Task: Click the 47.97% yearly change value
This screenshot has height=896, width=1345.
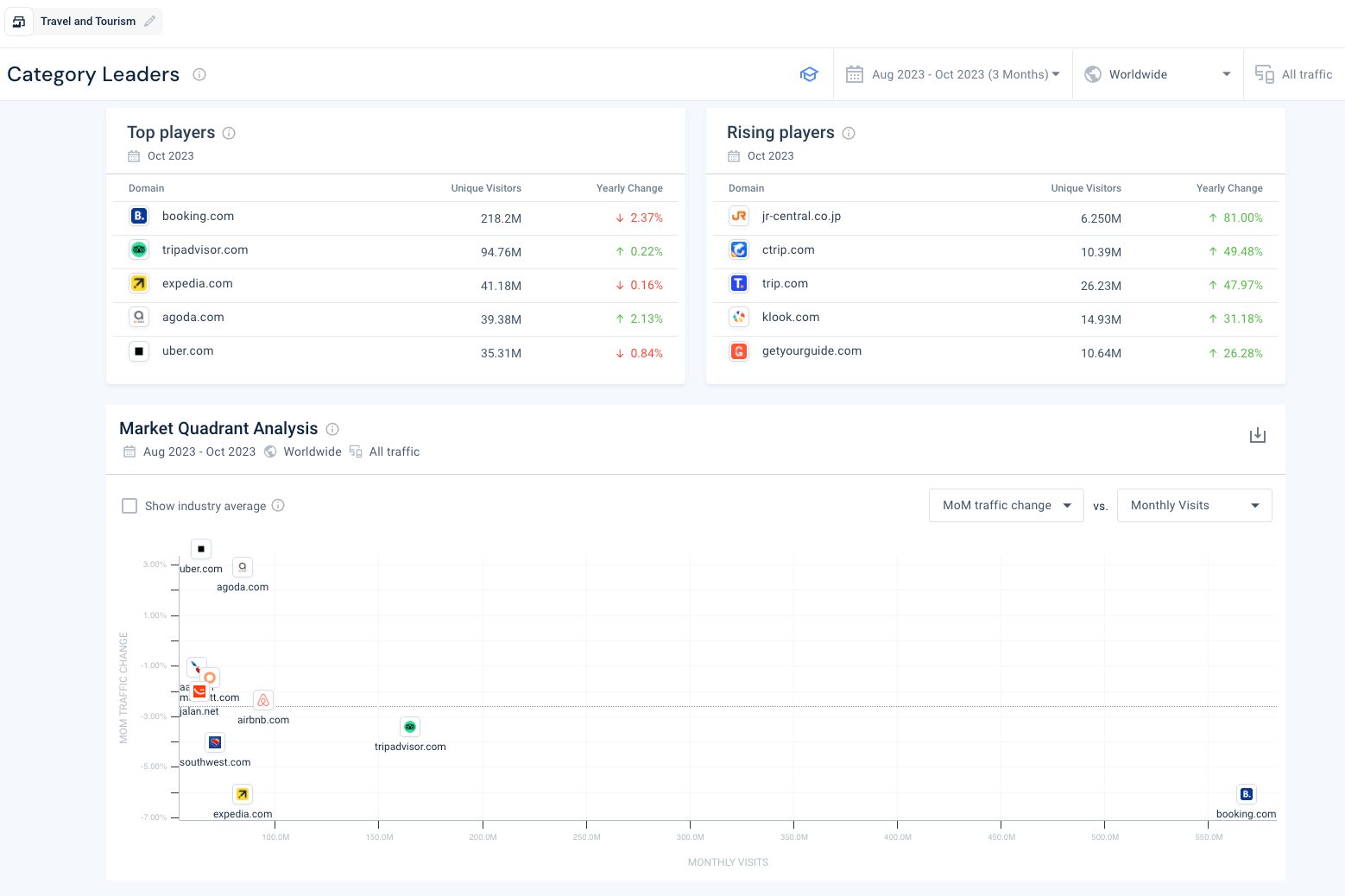Action: [x=1242, y=286]
